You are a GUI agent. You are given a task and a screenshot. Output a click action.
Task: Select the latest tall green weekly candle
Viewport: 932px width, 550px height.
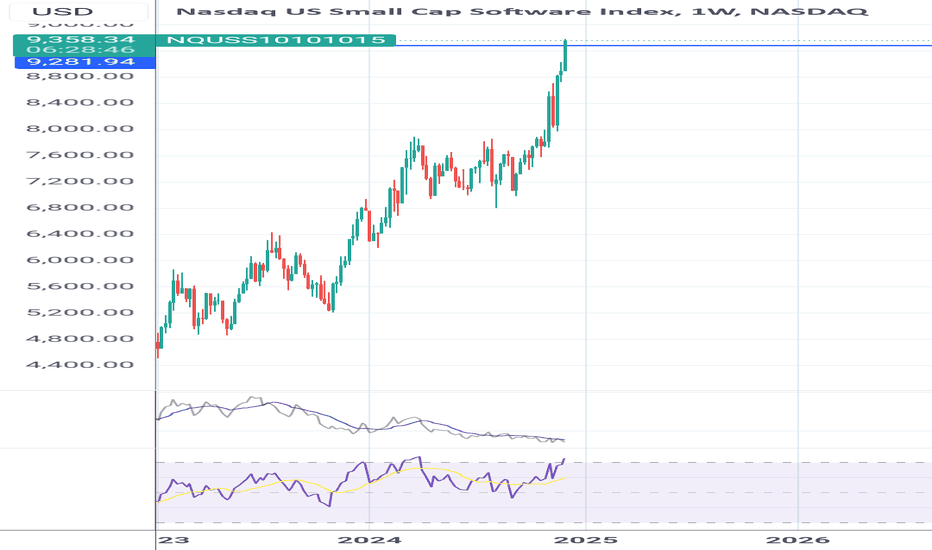coord(565,55)
